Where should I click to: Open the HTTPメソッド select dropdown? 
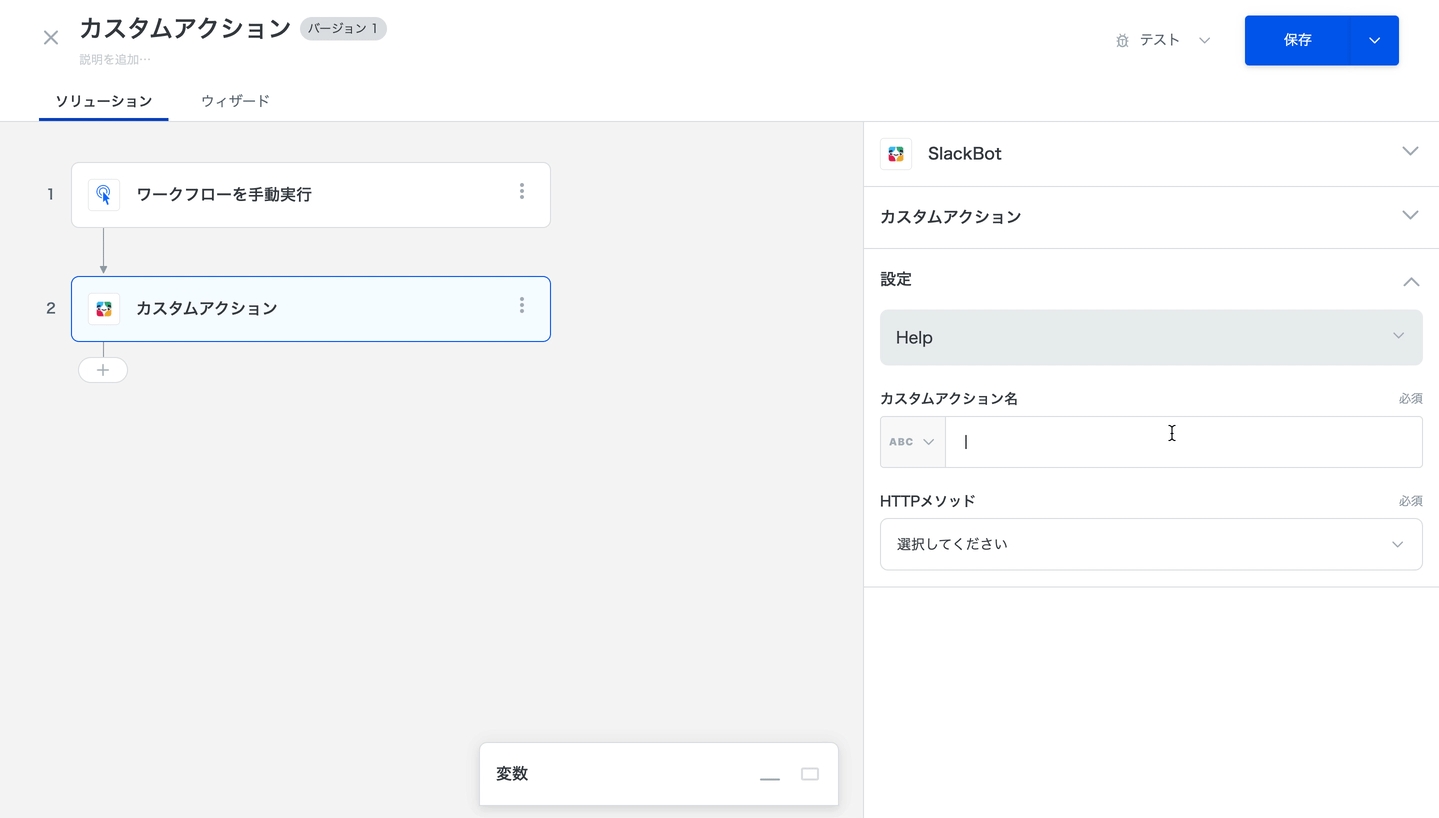(1150, 544)
